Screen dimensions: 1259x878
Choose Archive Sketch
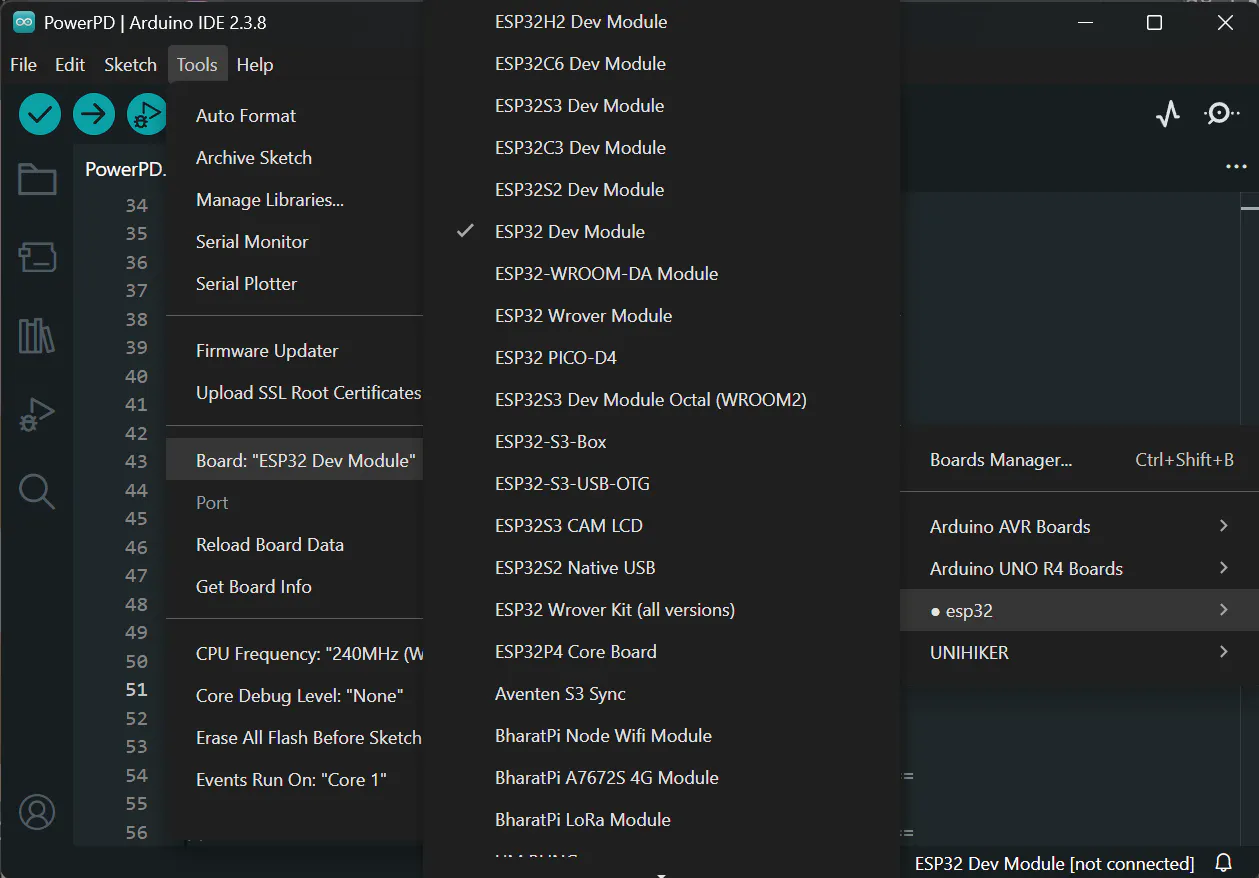coord(295,158)
